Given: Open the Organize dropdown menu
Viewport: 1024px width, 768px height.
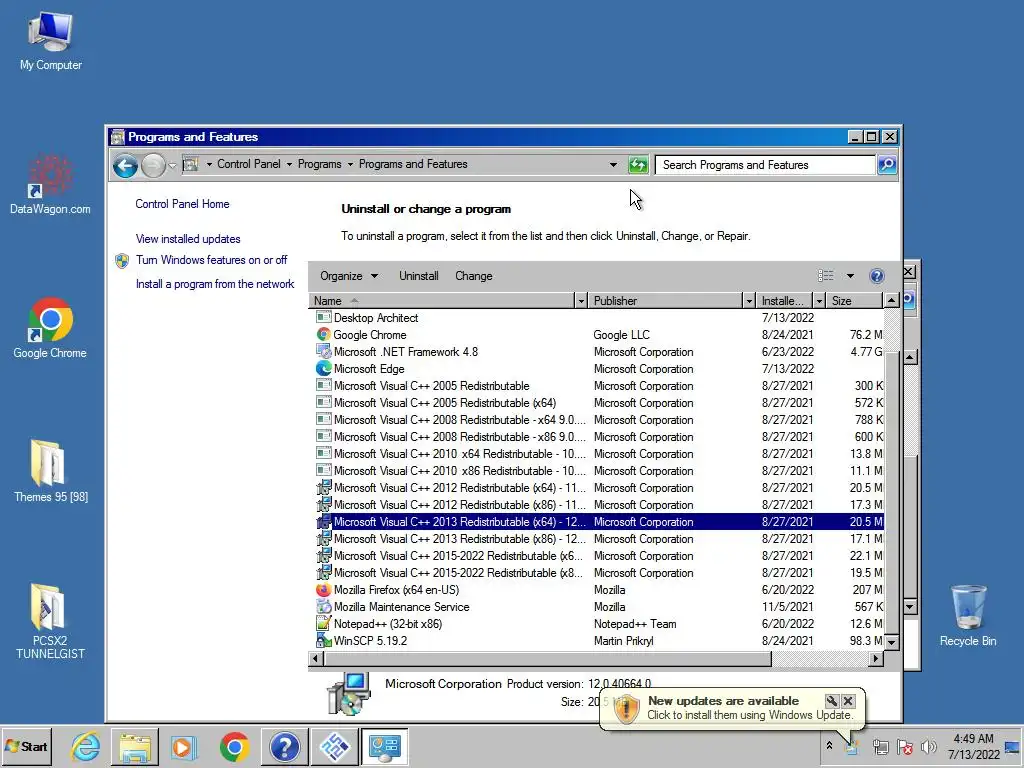Looking at the screenshot, I should coord(349,276).
